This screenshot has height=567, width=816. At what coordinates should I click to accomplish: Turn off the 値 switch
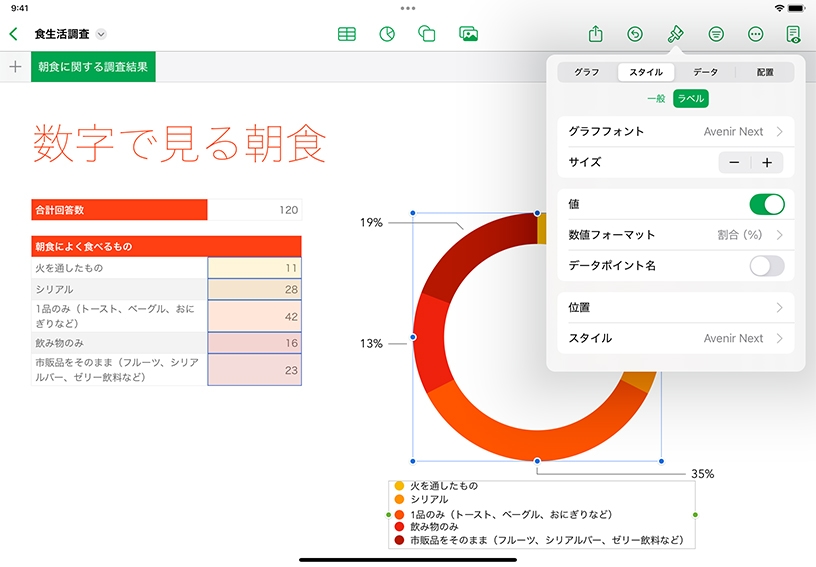[766, 204]
